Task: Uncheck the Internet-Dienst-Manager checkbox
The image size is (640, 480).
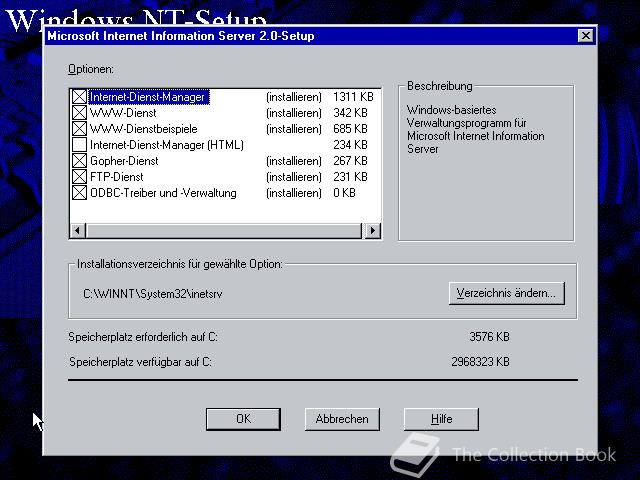Action: [79, 97]
